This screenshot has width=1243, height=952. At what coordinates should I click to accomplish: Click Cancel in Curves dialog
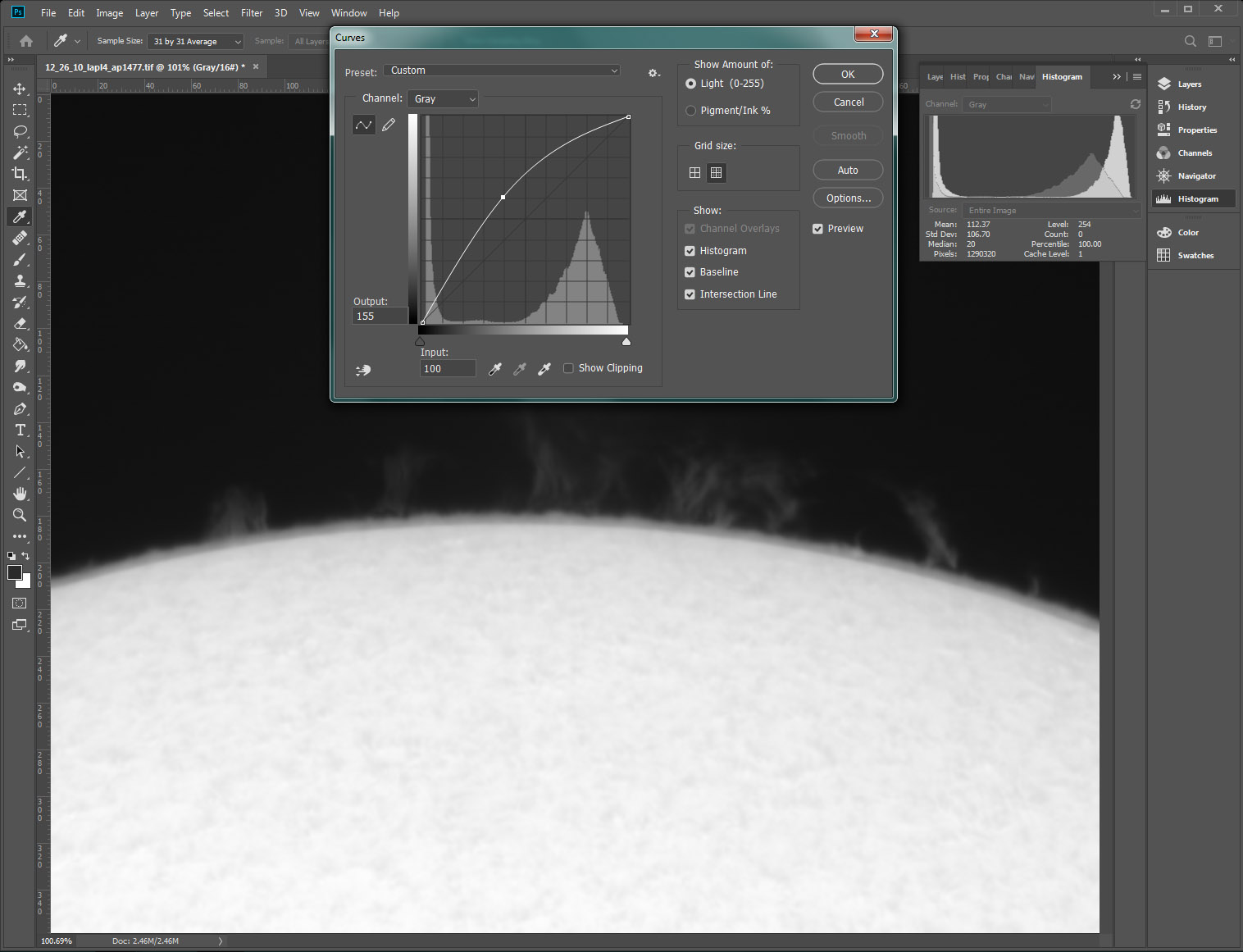coord(848,102)
